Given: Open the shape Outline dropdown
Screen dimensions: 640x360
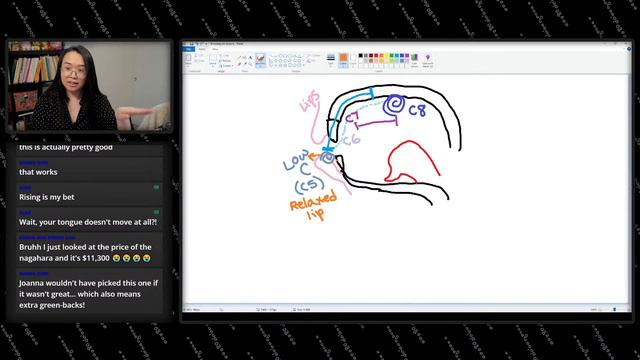Looking at the screenshot, I should [313, 56].
